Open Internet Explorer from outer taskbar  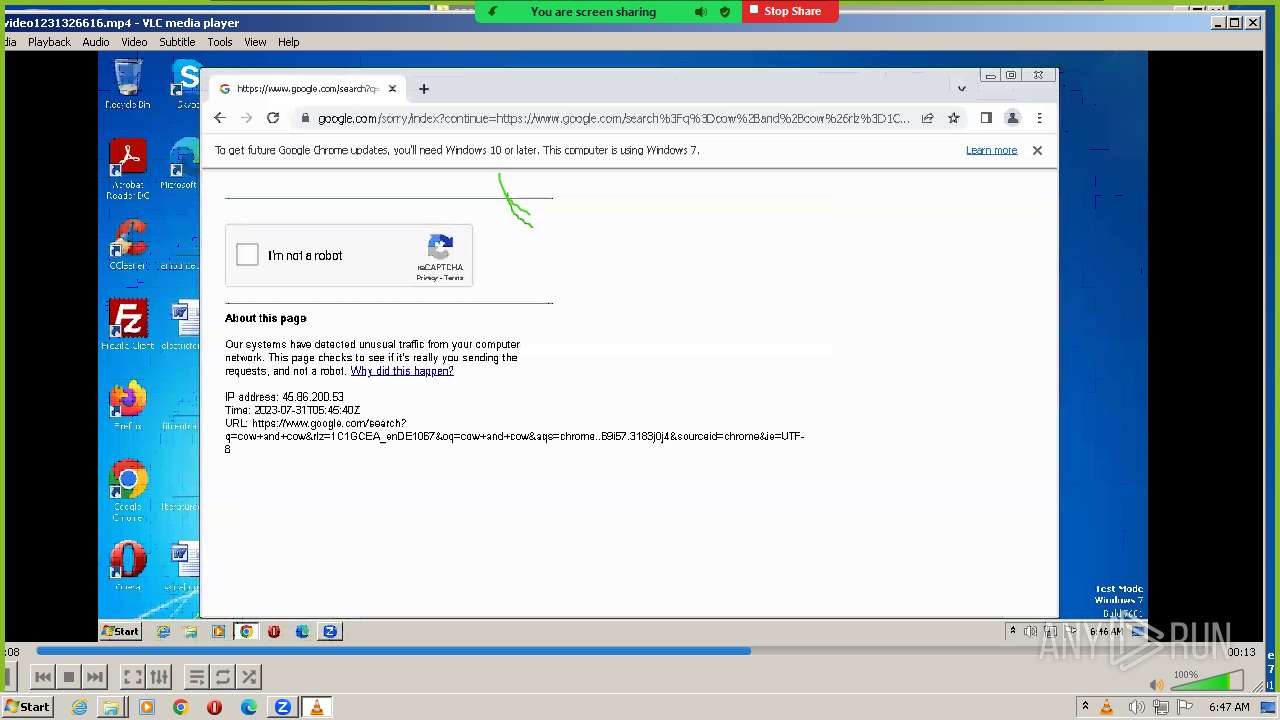tap(79, 707)
